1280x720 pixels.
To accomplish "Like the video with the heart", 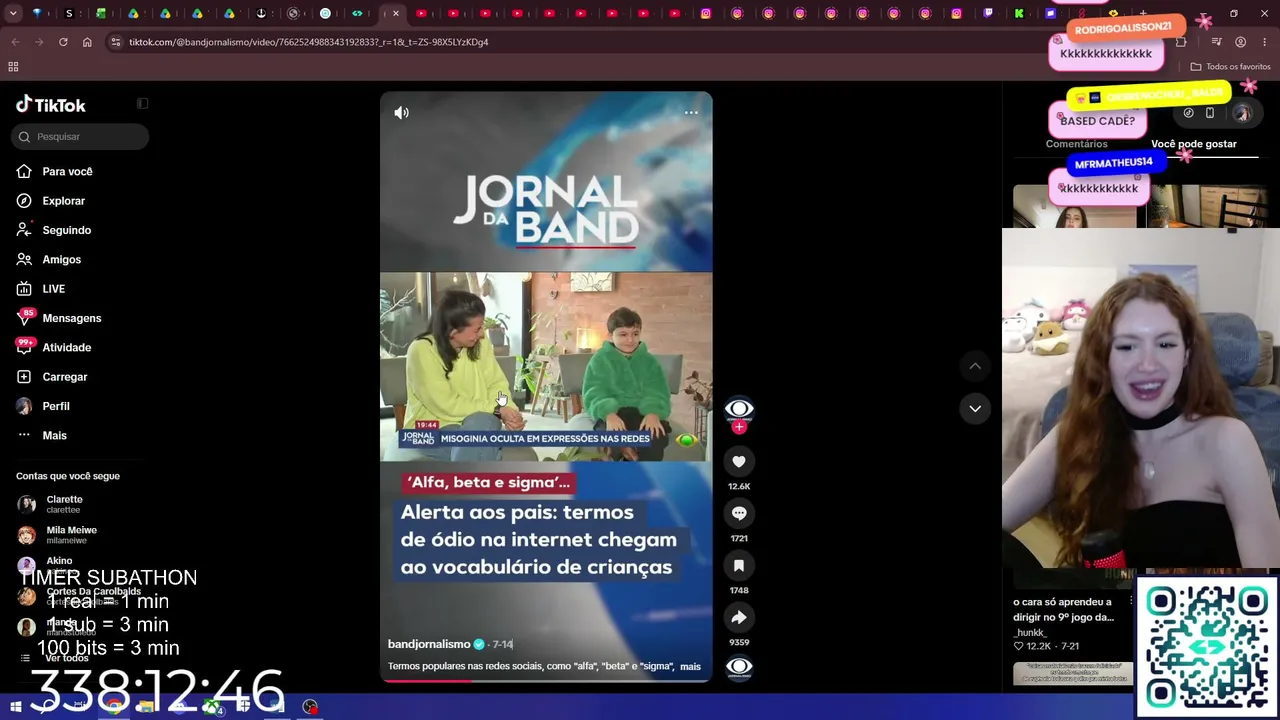I will click(x=739, y=461).
